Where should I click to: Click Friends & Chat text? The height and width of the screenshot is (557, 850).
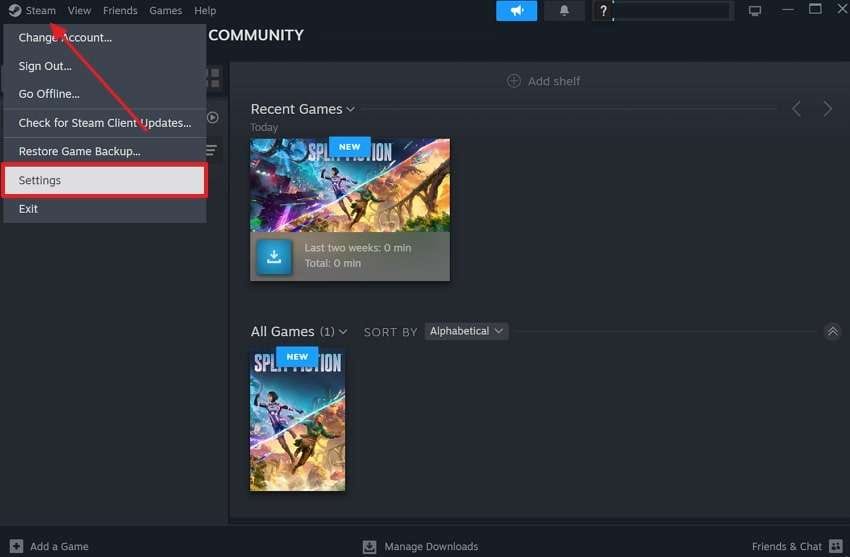point(787,546)
